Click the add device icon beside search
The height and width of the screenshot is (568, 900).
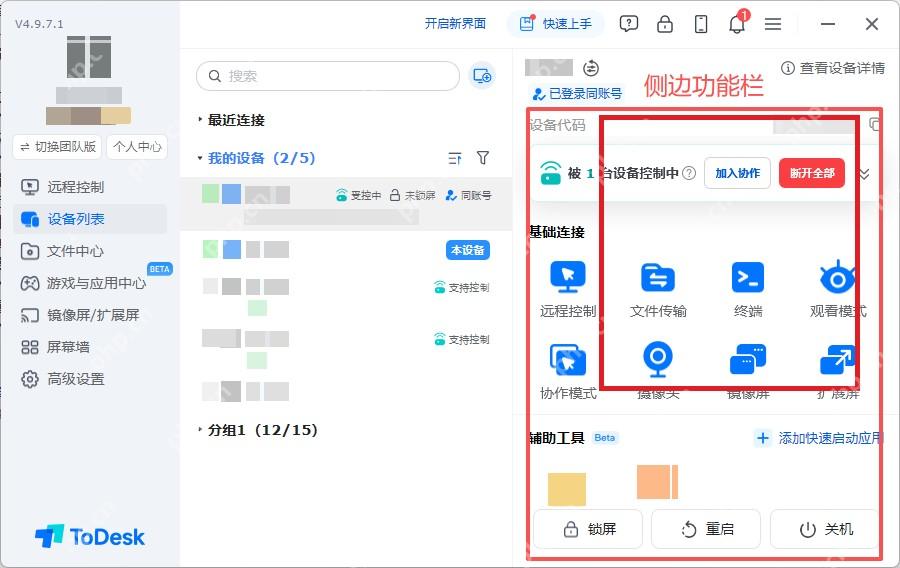tap(482, 76)
